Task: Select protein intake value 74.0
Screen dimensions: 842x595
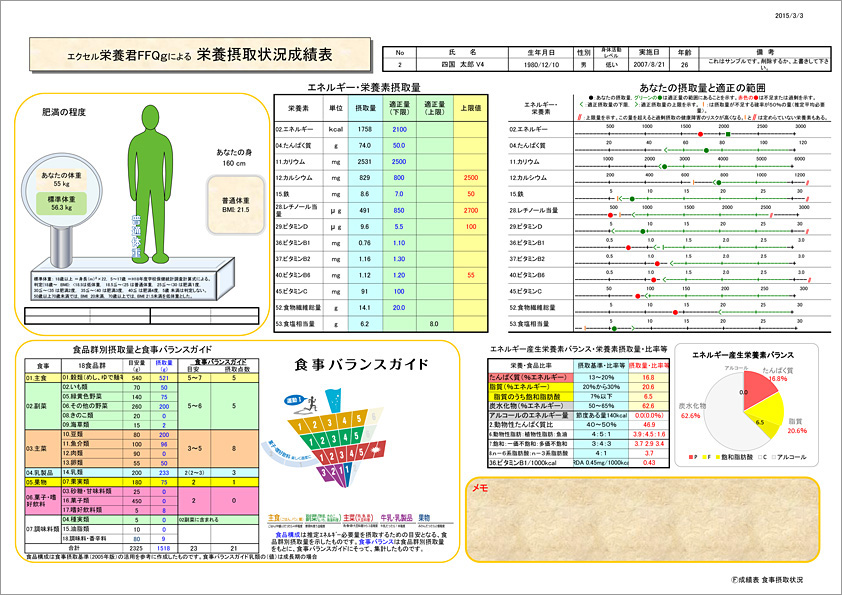Action: 365,146
